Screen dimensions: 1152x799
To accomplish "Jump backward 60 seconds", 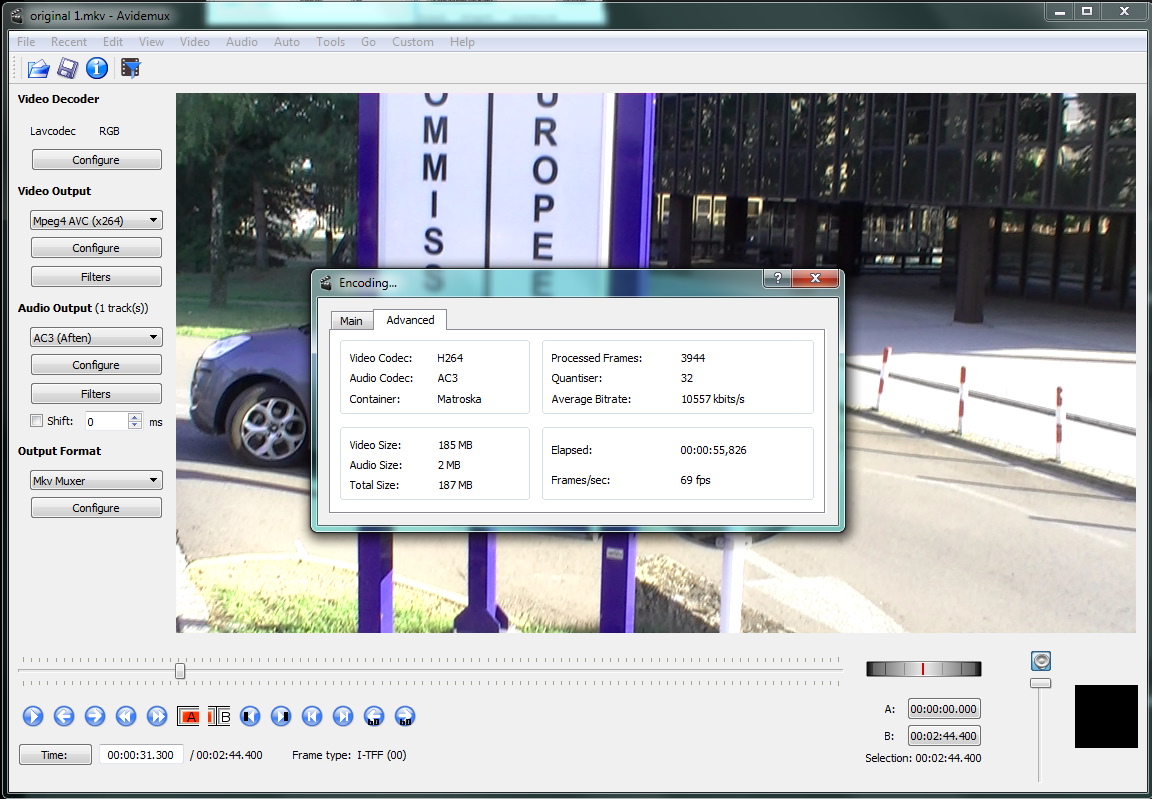I will click(x=374, y=716).
